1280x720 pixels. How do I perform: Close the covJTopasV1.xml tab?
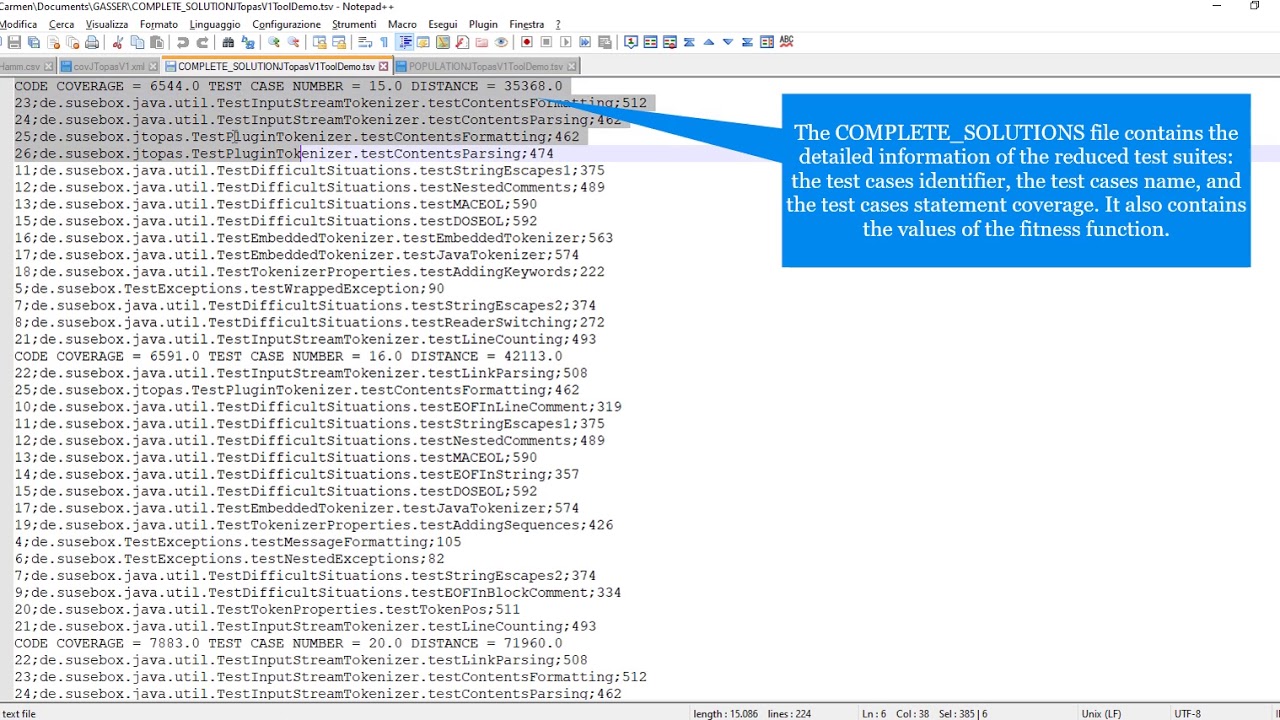pos(152,67)
